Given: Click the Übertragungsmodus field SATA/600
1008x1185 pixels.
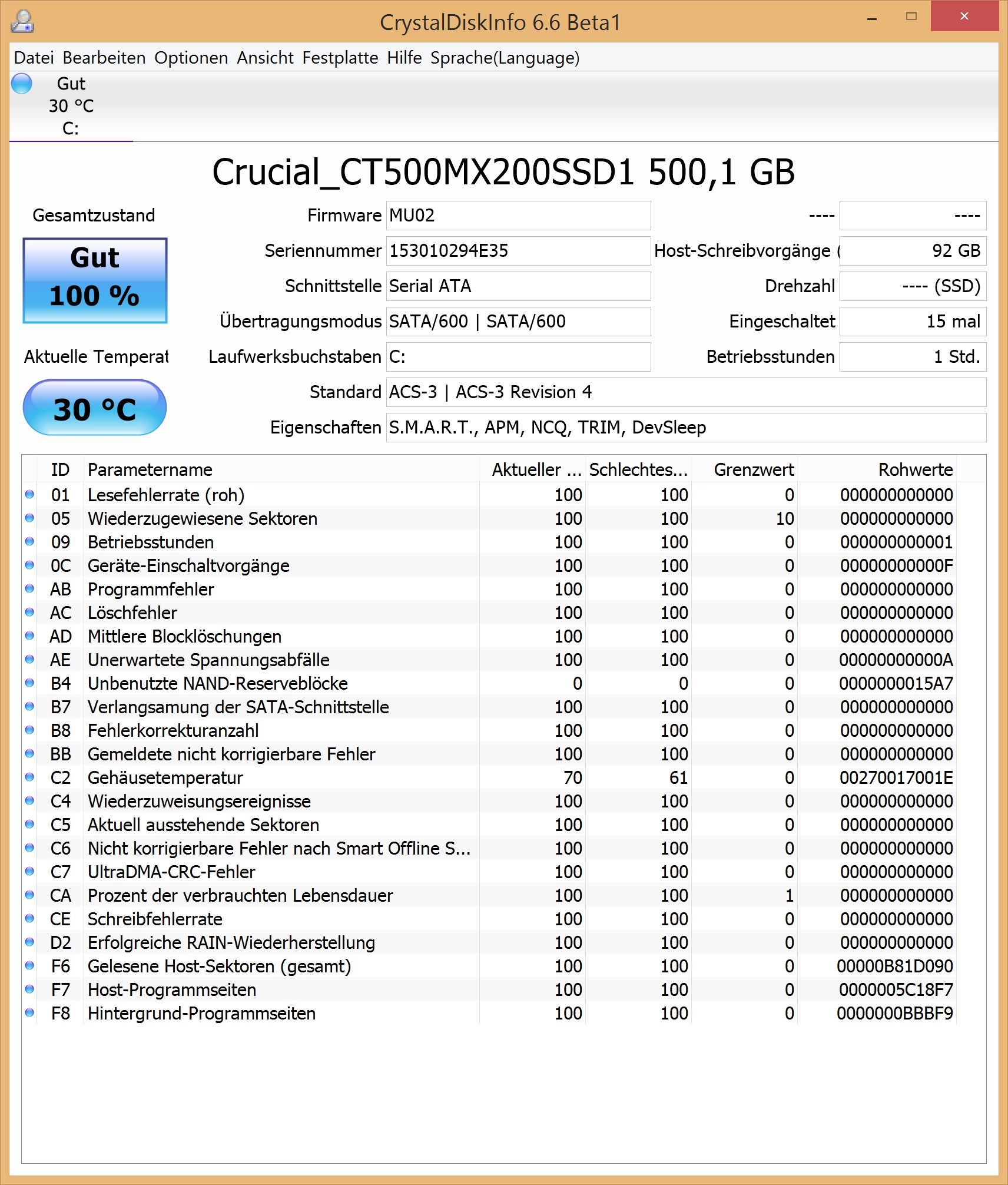Looking at the screenshot, I should (x=518, y=322).
